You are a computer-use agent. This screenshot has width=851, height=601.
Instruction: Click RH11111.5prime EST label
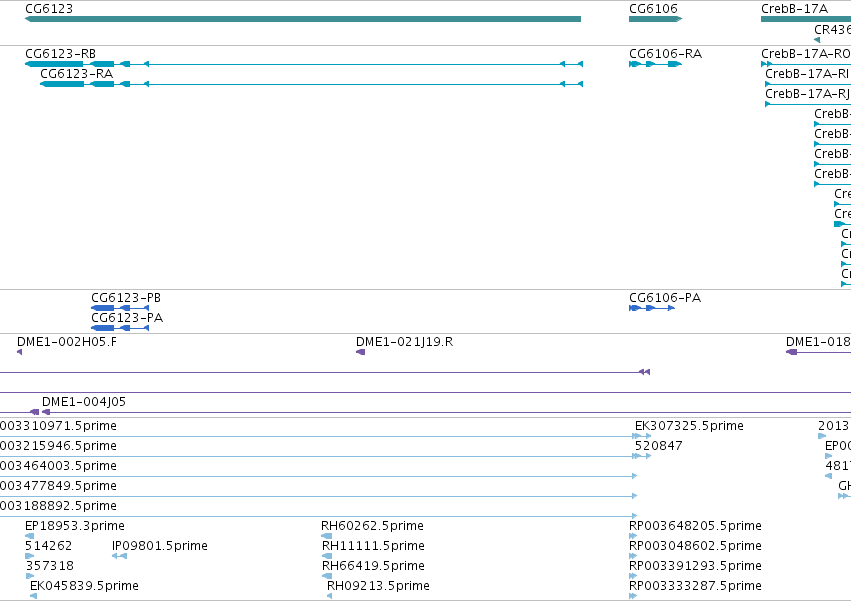coord(373,546)
